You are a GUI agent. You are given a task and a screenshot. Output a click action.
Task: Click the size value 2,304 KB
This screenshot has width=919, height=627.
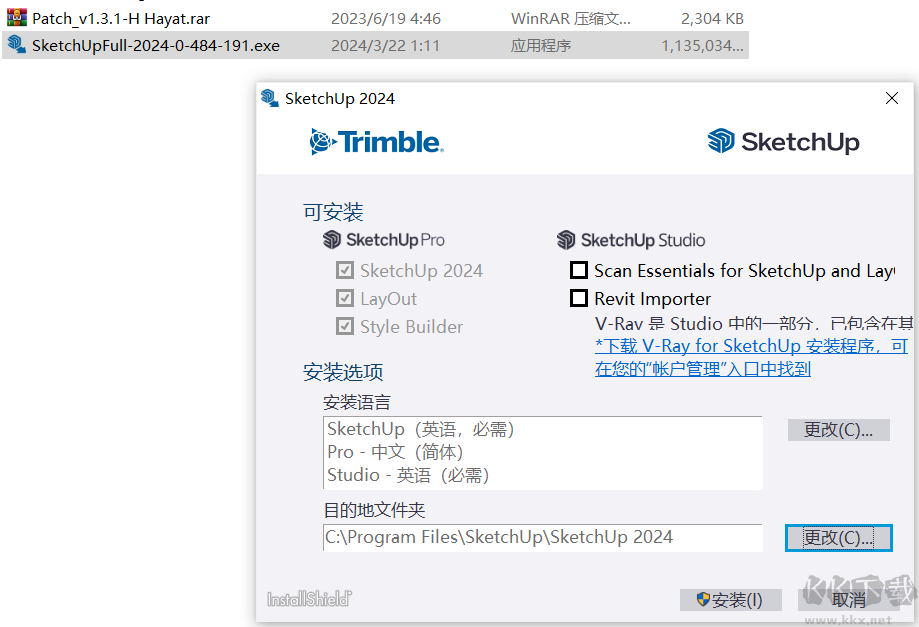712,19
